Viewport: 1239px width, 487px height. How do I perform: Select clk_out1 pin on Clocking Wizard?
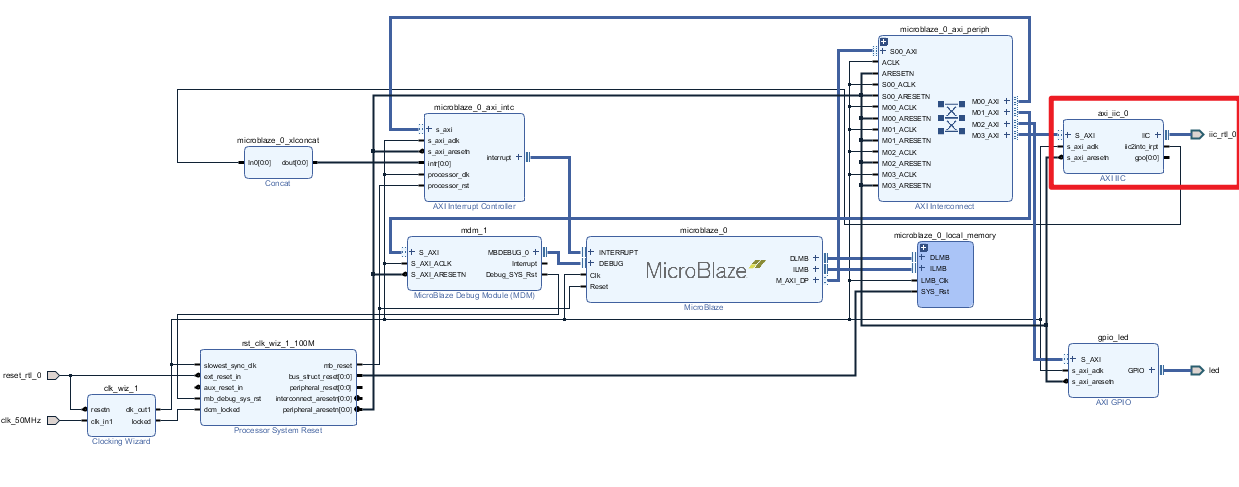coord(138,409)
